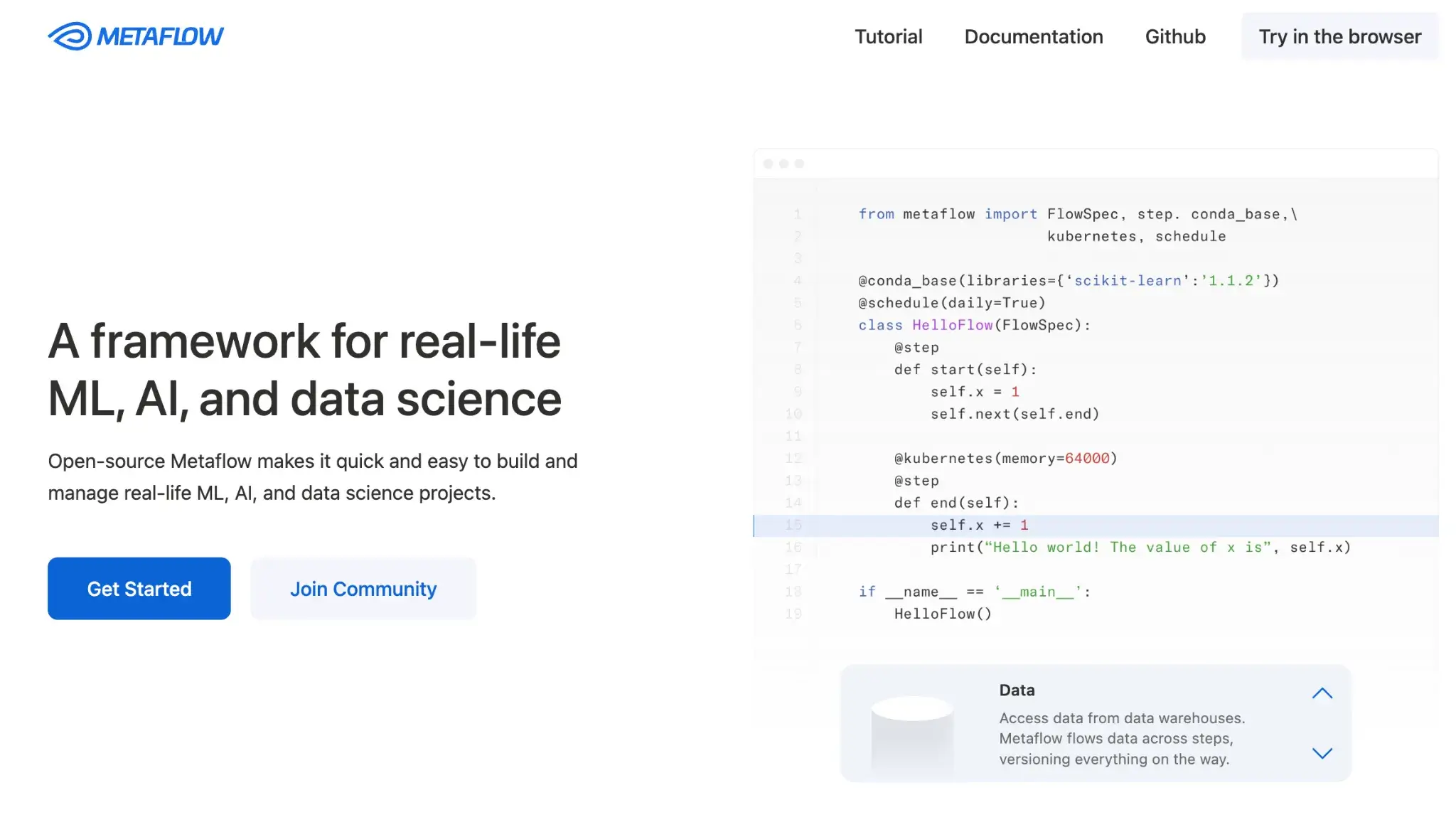Click the METAFLOW wordmark text
The height and width of the screenshot is (827, 1456).
pyautogui.click(x=160, y=36)
